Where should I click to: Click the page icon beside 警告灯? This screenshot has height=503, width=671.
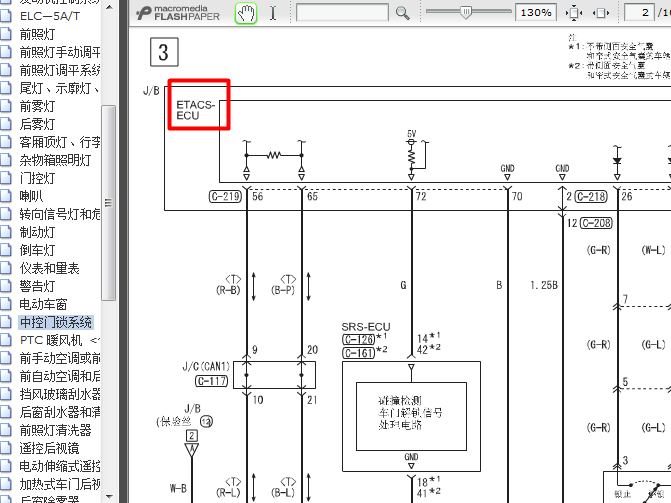(6, 286)
